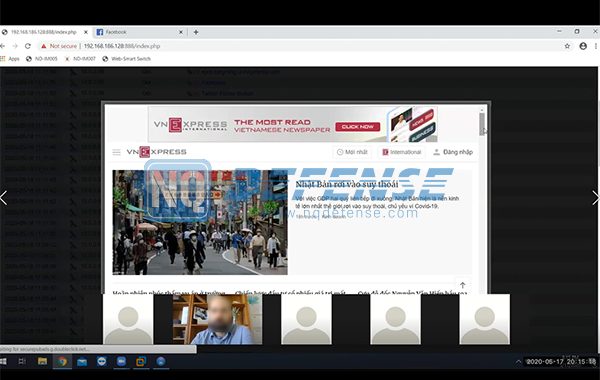Click the taskbar date and time clock
The image size is (600, 380).
[x=561, y=361]
